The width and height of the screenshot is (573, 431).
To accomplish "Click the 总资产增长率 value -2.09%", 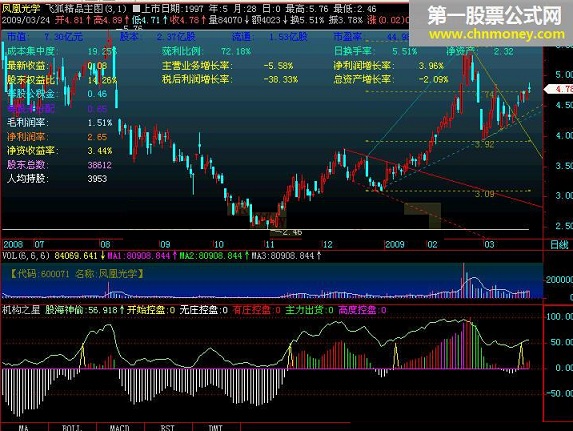I will tap(433, 79).
